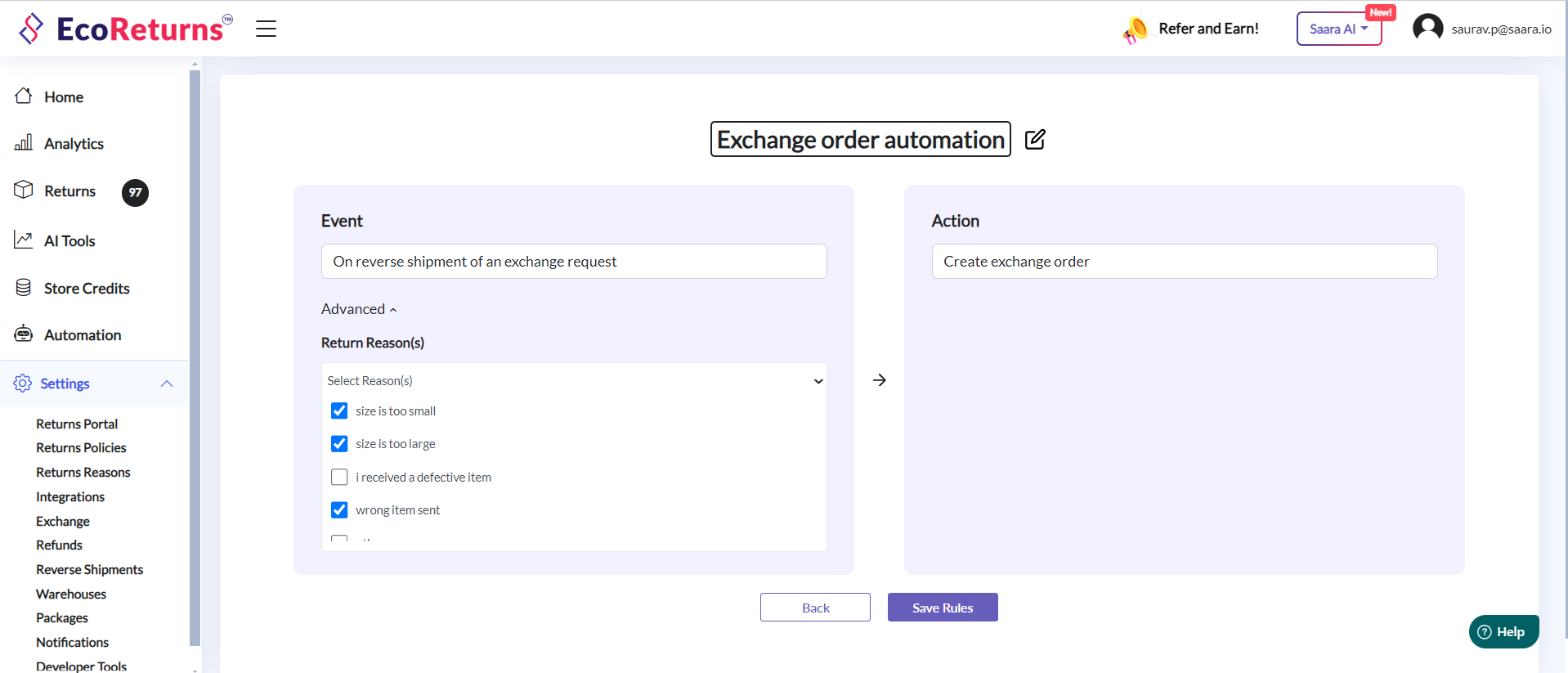Click the Home house icon

[x=24, y=96]
